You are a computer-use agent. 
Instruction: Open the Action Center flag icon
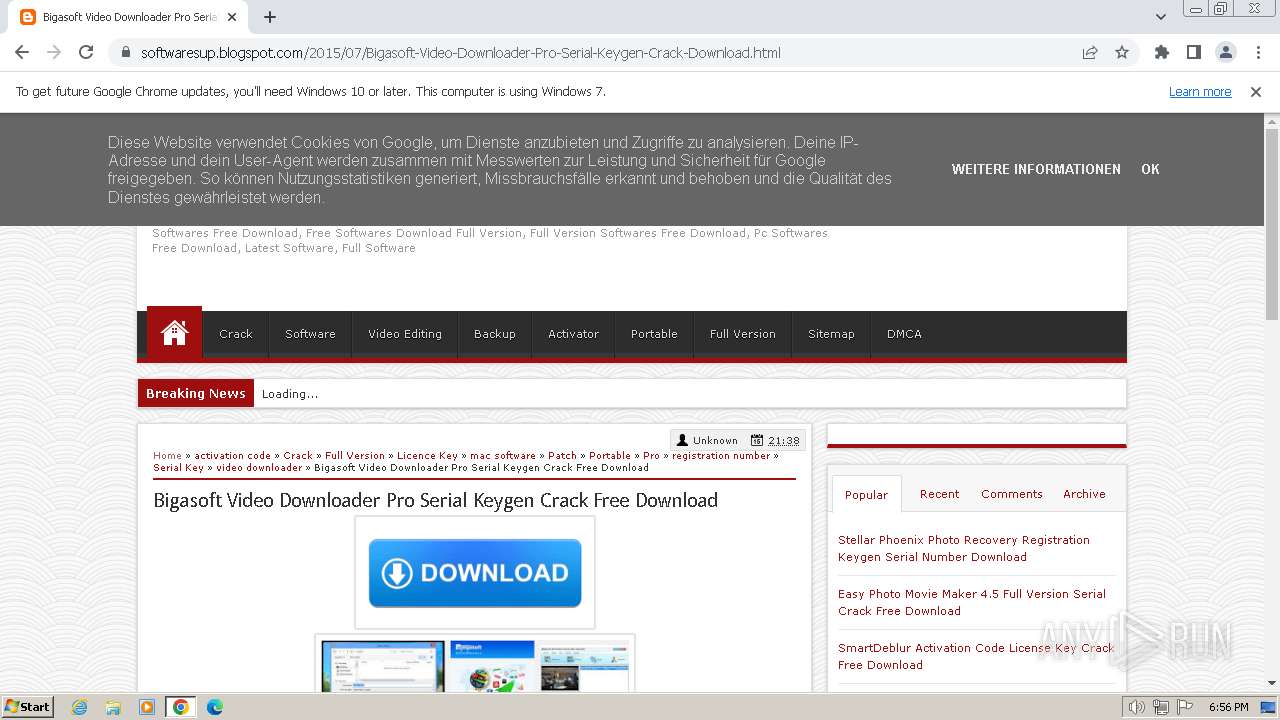(1184, 707)
